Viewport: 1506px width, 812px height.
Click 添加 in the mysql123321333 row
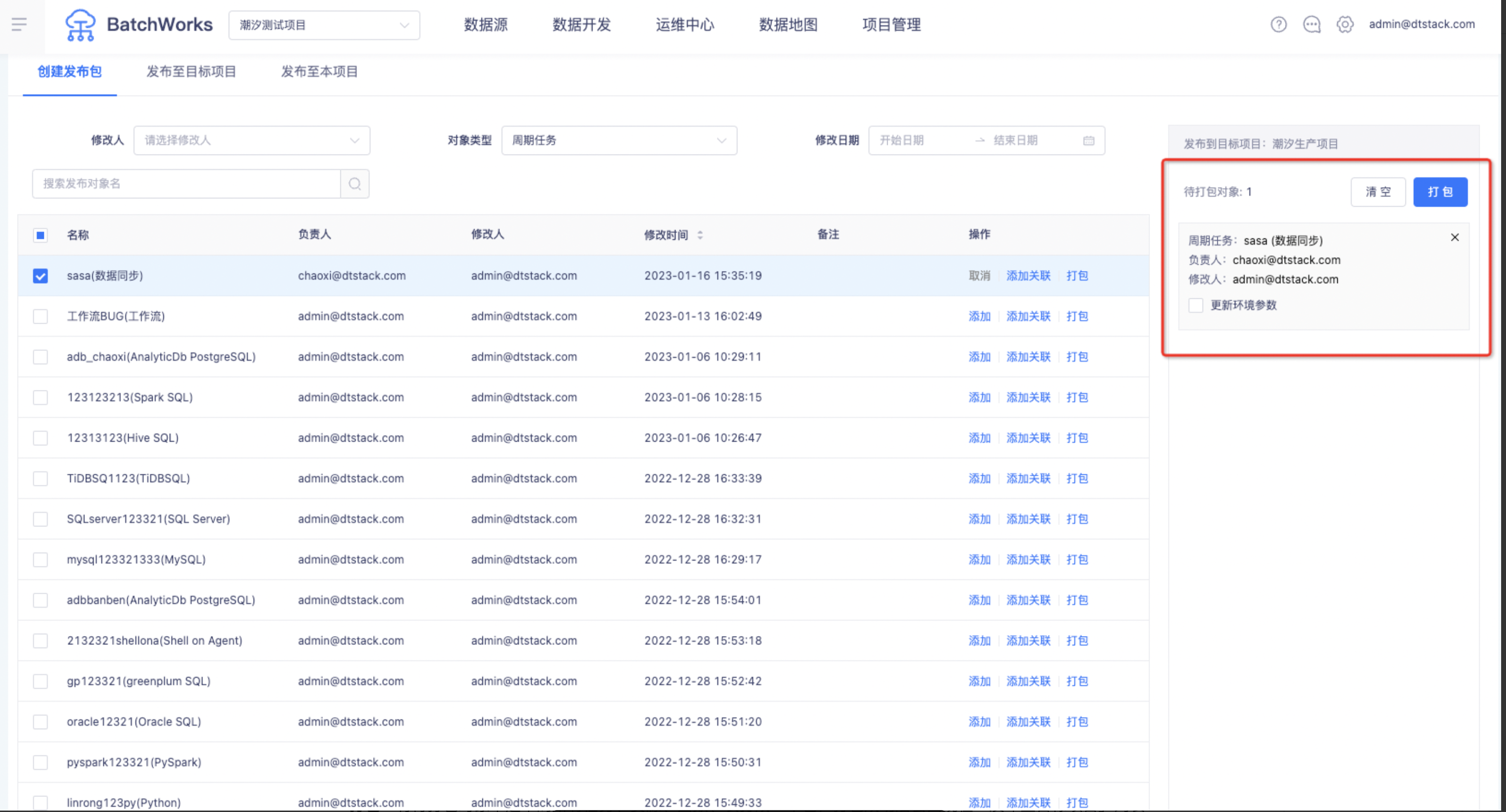tap(979, 560)
